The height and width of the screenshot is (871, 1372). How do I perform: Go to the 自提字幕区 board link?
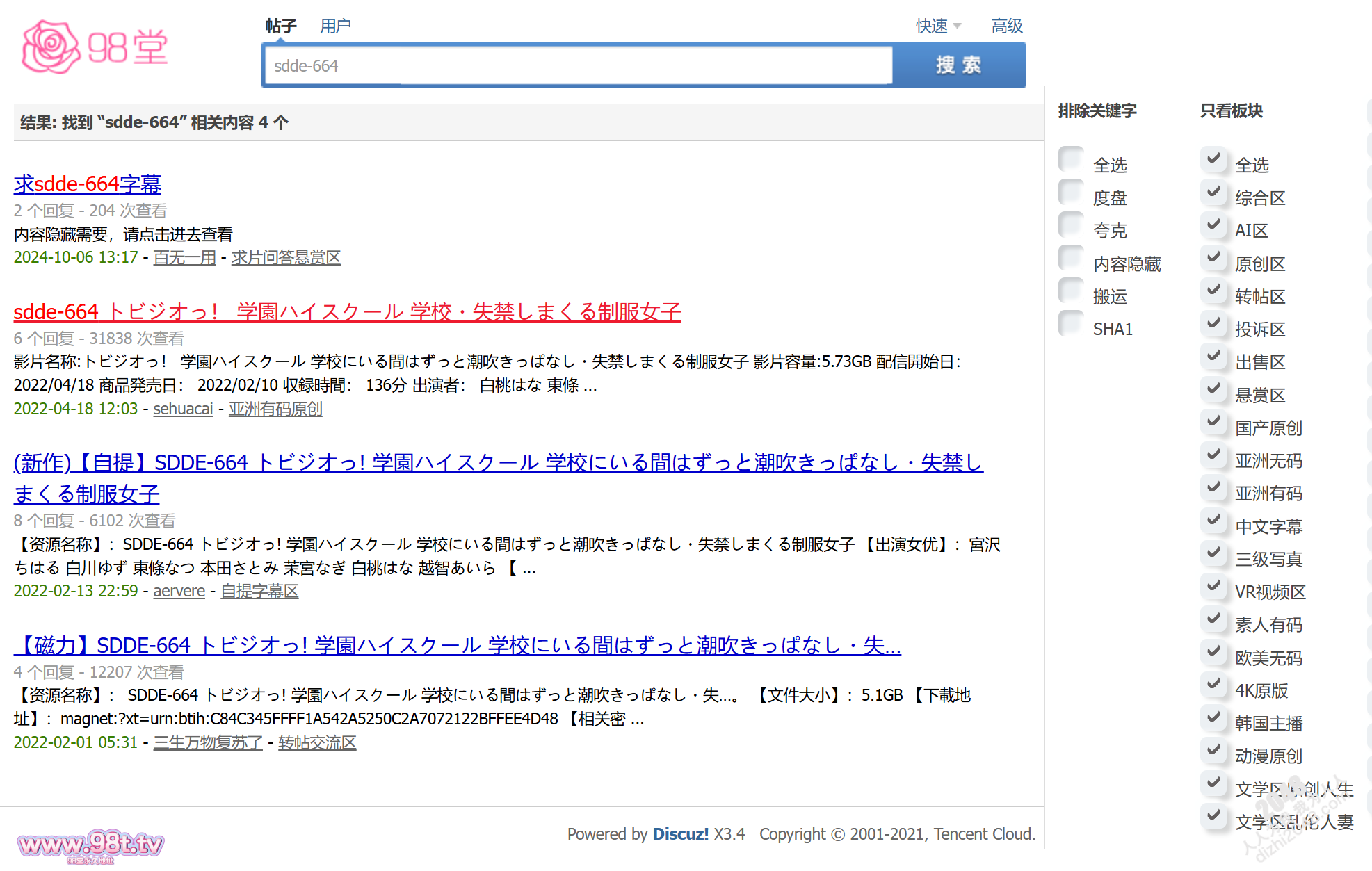point(259,591)
